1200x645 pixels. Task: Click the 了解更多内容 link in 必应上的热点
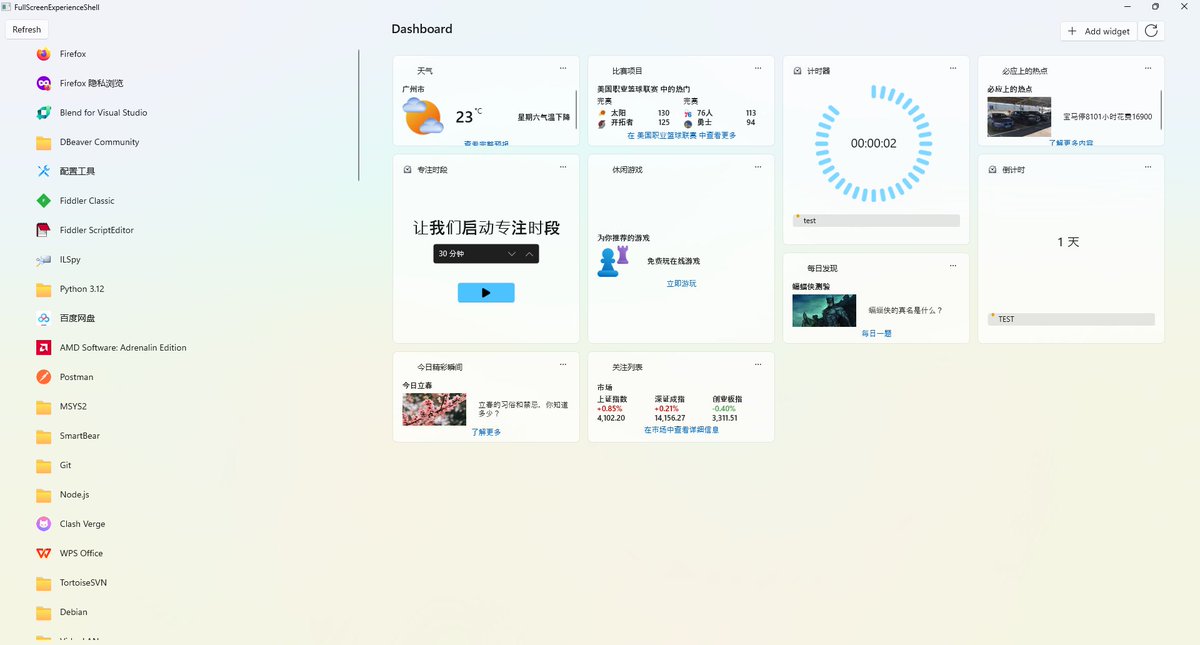pyautogui.click(x=1071, y=143)
